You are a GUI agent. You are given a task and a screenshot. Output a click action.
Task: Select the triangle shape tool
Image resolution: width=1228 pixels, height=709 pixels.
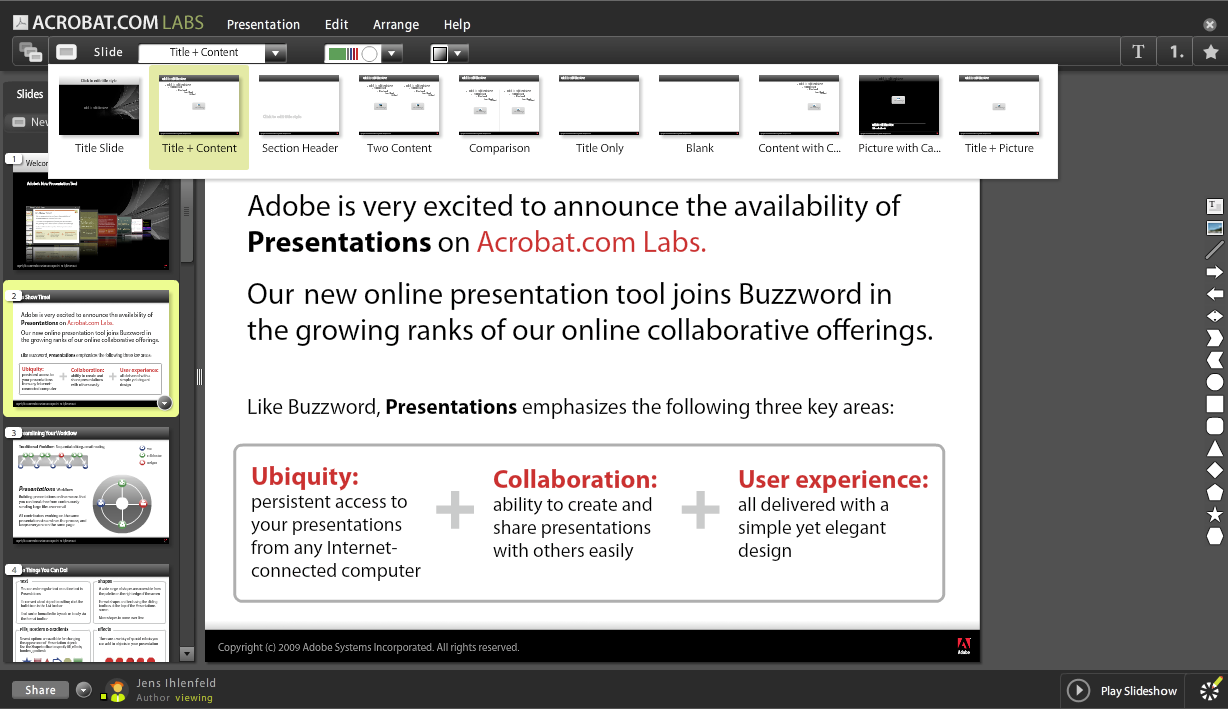pyautogui.click(x=1214, y=450)
